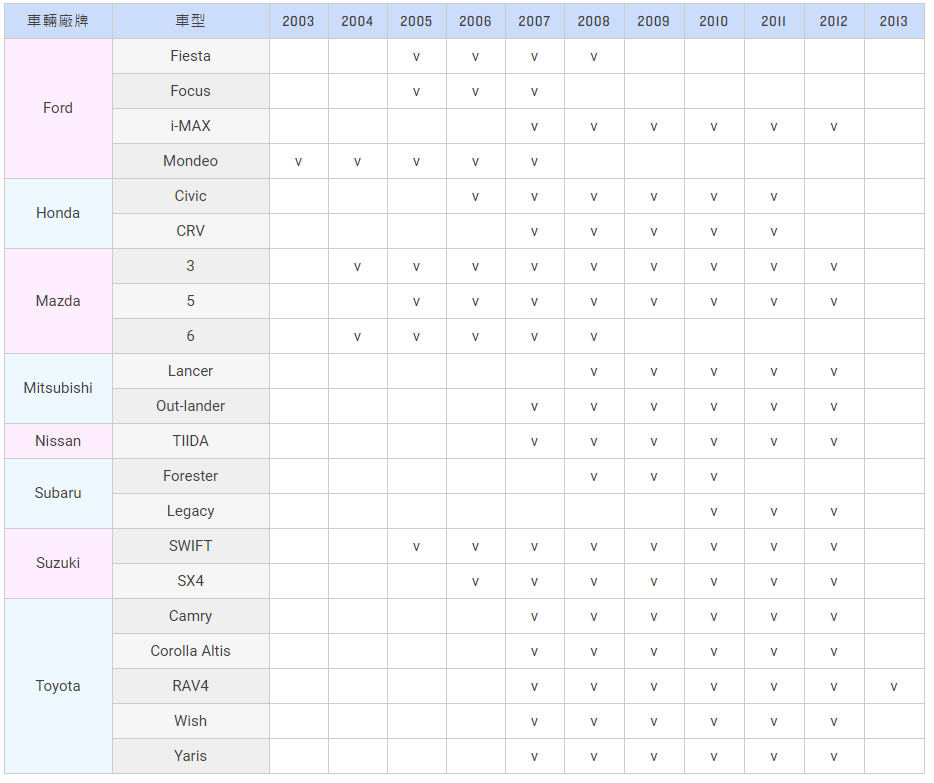Image resolution: width=934 pixels, height=783 pixels.
Task: Select the Honda brand cell
Action: [58, 213]
